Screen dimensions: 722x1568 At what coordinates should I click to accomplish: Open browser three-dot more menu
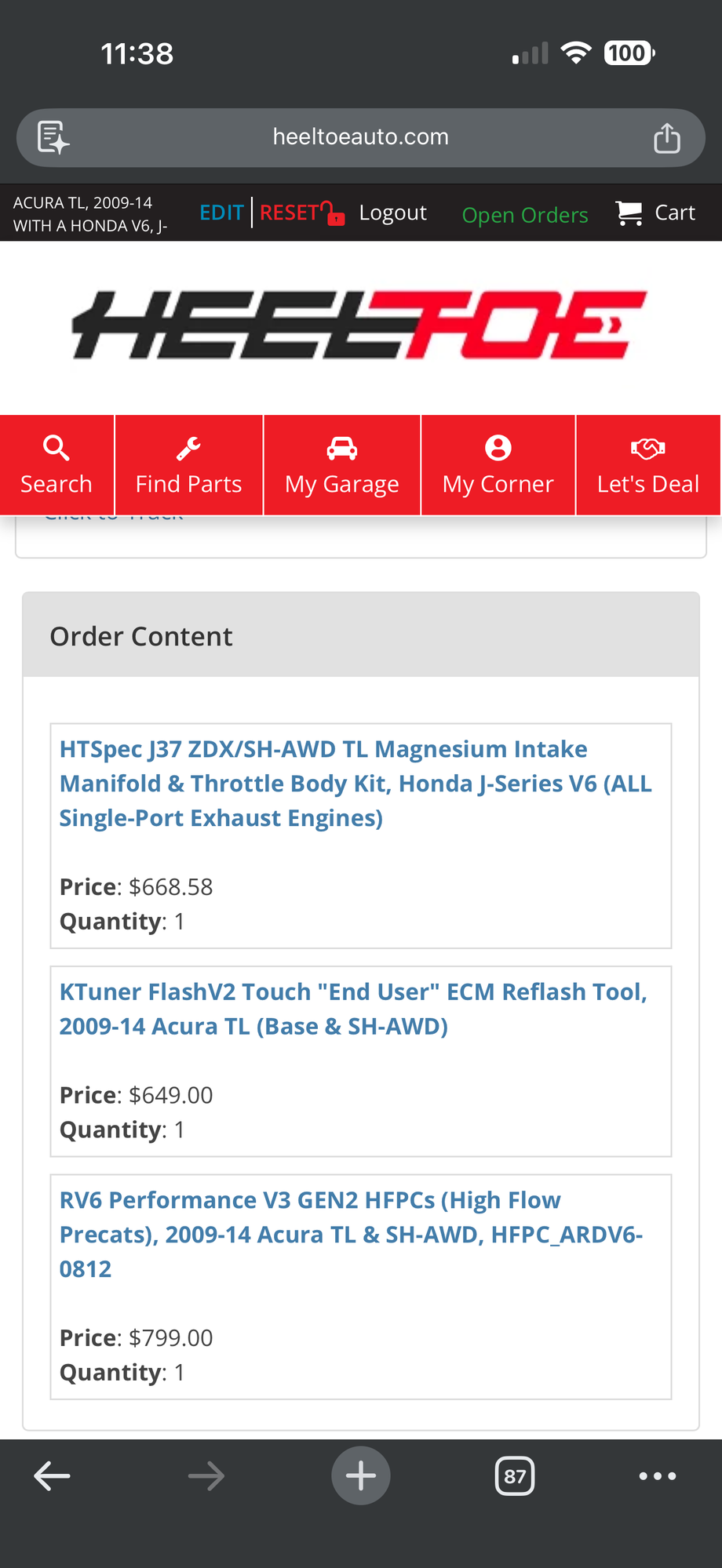click(657, 1476)
